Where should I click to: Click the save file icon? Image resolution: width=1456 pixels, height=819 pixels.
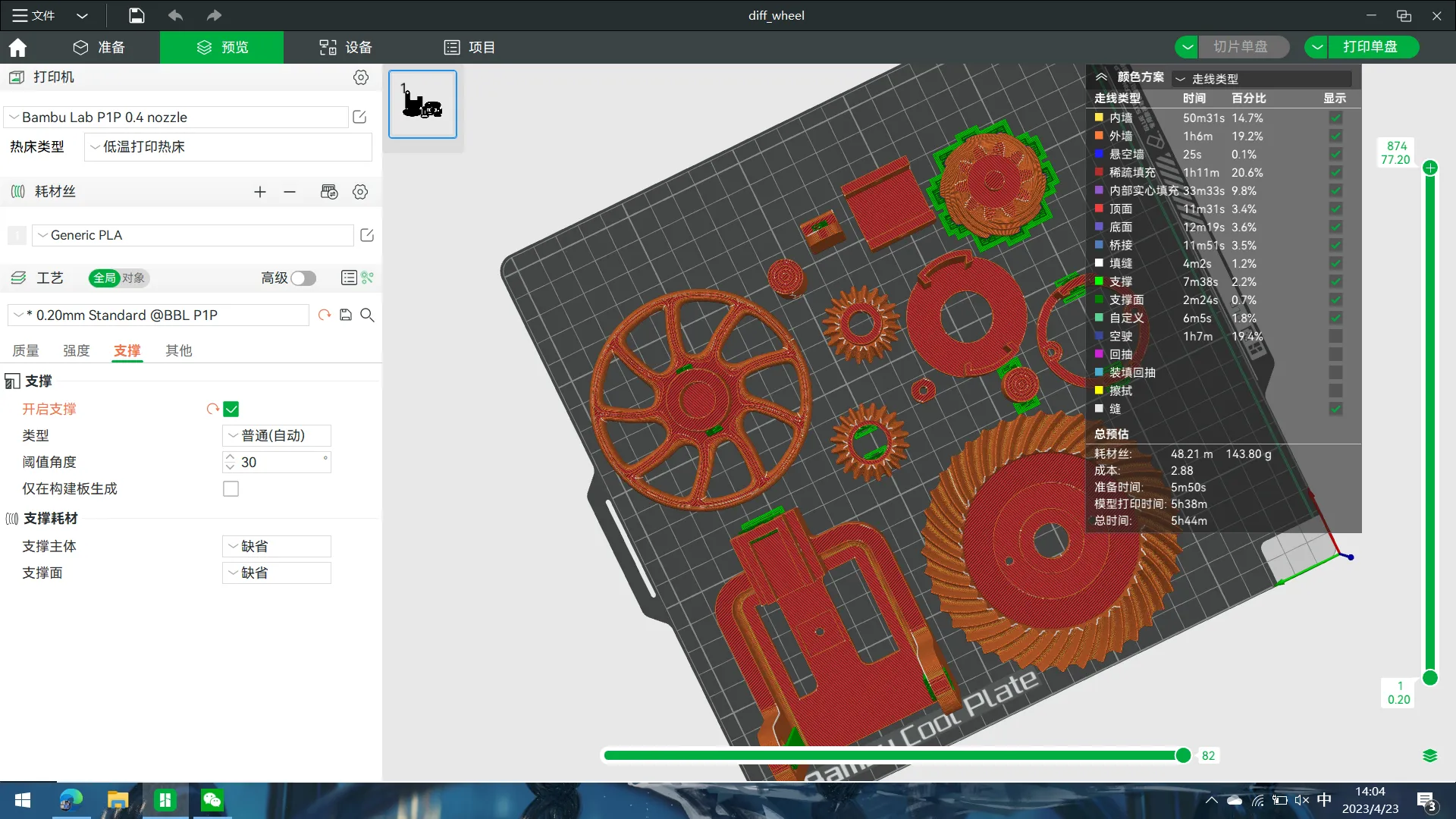coord(136,15)
